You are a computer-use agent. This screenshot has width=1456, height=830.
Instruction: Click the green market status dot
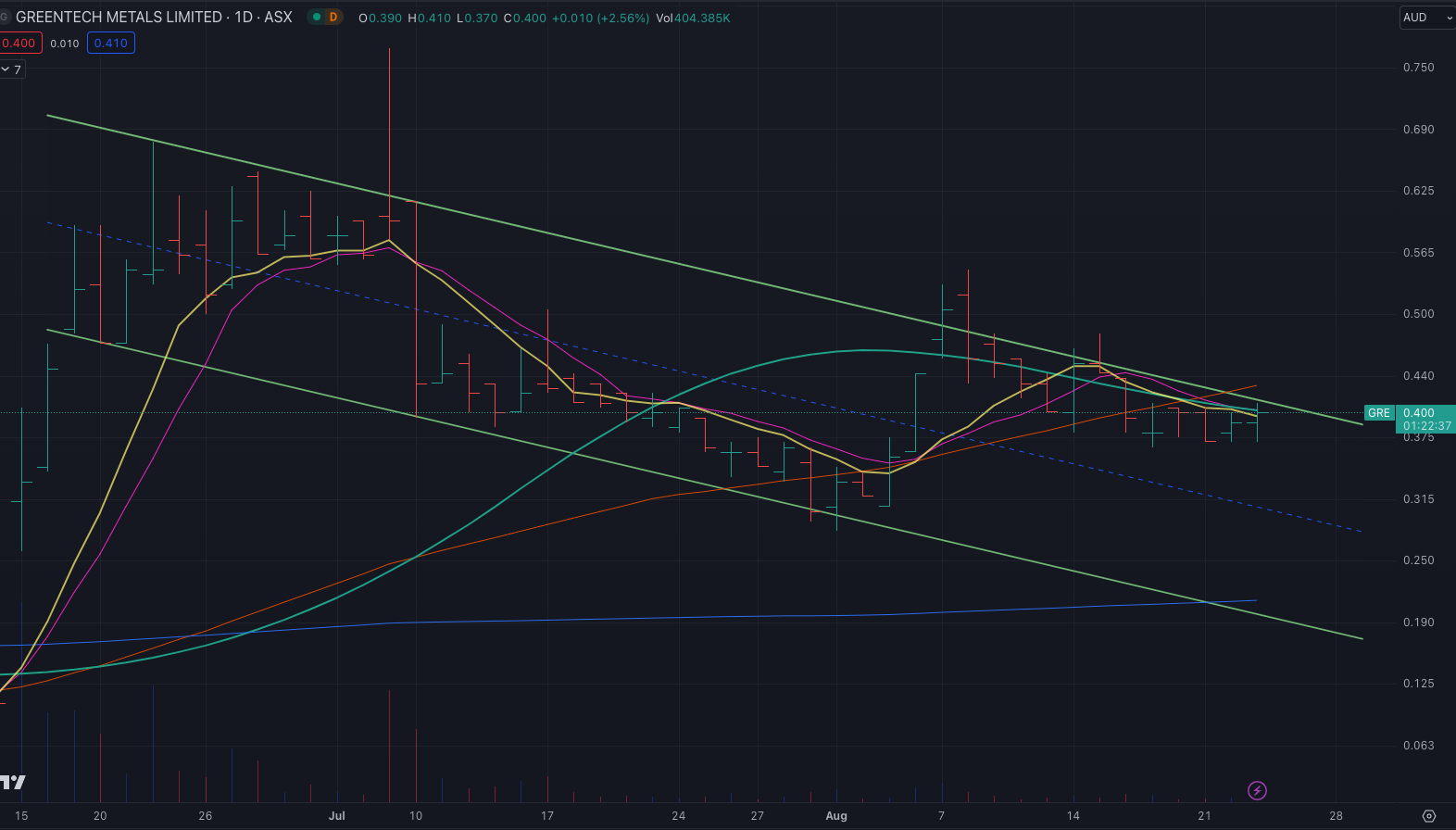(317, 18)
